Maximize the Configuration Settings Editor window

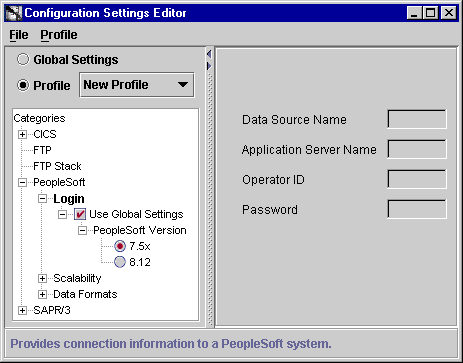(x=431, y=13)
